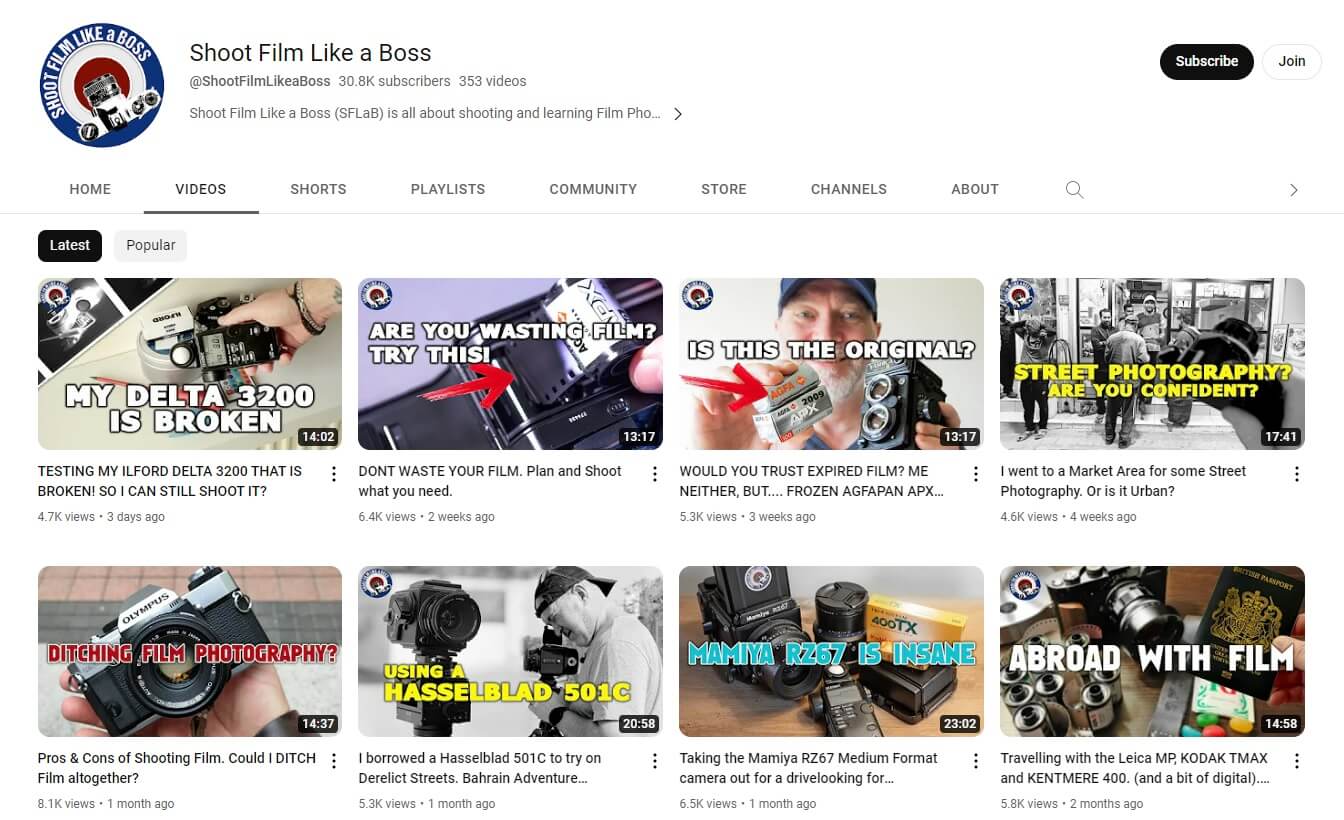The image size is (1344, 820).
Task: Show more tabs using the right chevron
Action: [x=1293, y=190]
